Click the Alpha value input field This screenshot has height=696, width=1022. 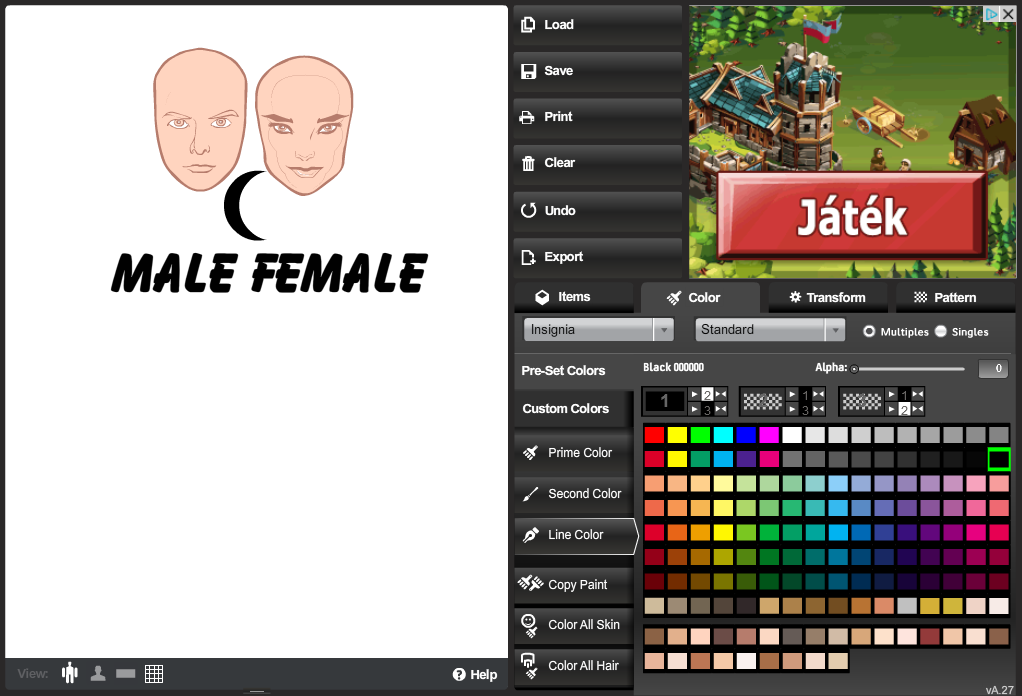tap(992, 369)
